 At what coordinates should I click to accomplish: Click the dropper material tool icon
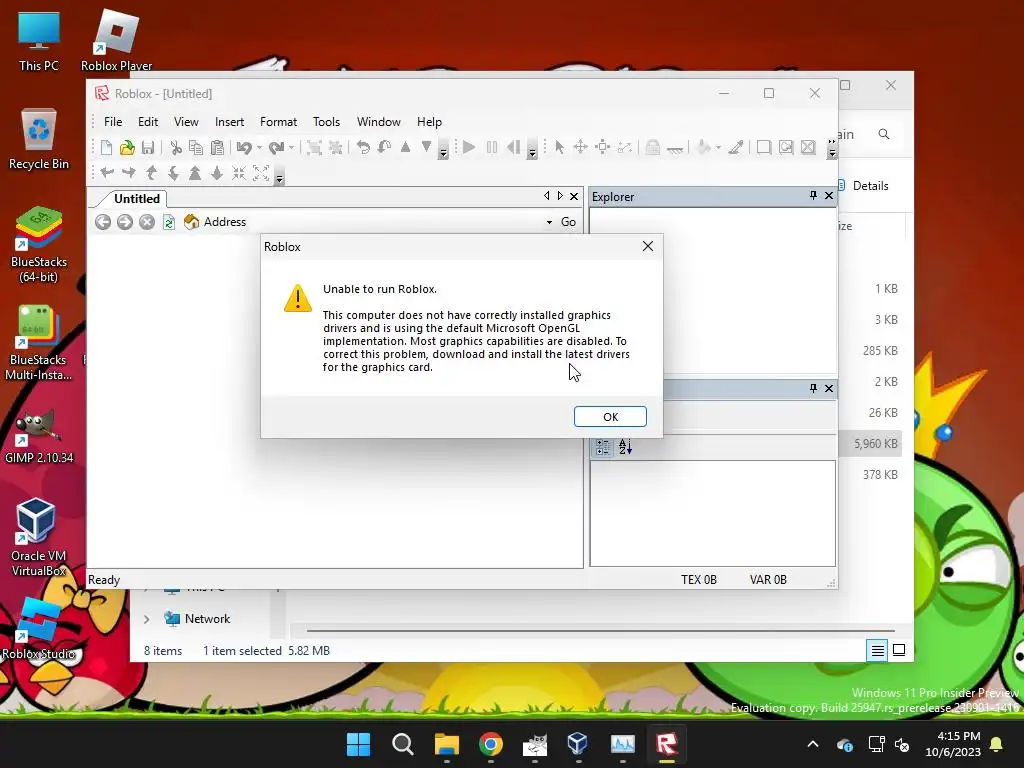[736, 148]
